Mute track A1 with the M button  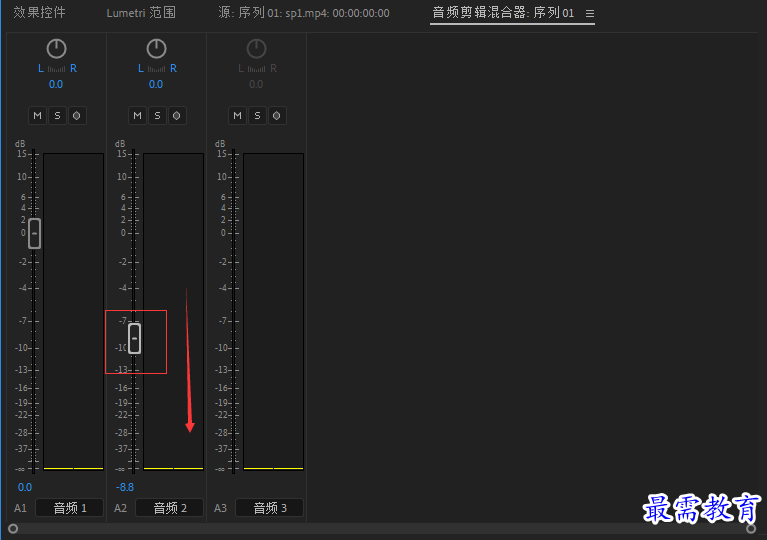37,116
